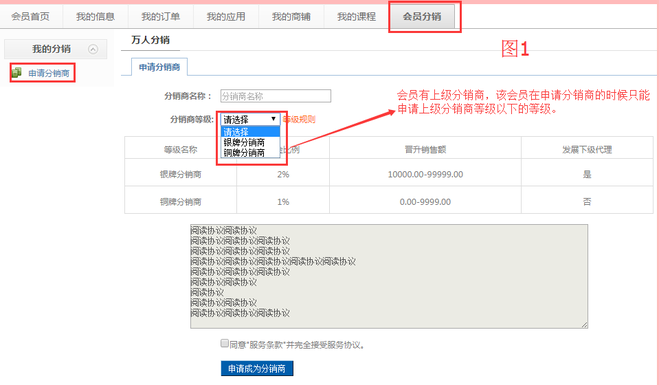Open the 我的课程 tab
This screenshot has height=385, width=659.
(356, 16)
